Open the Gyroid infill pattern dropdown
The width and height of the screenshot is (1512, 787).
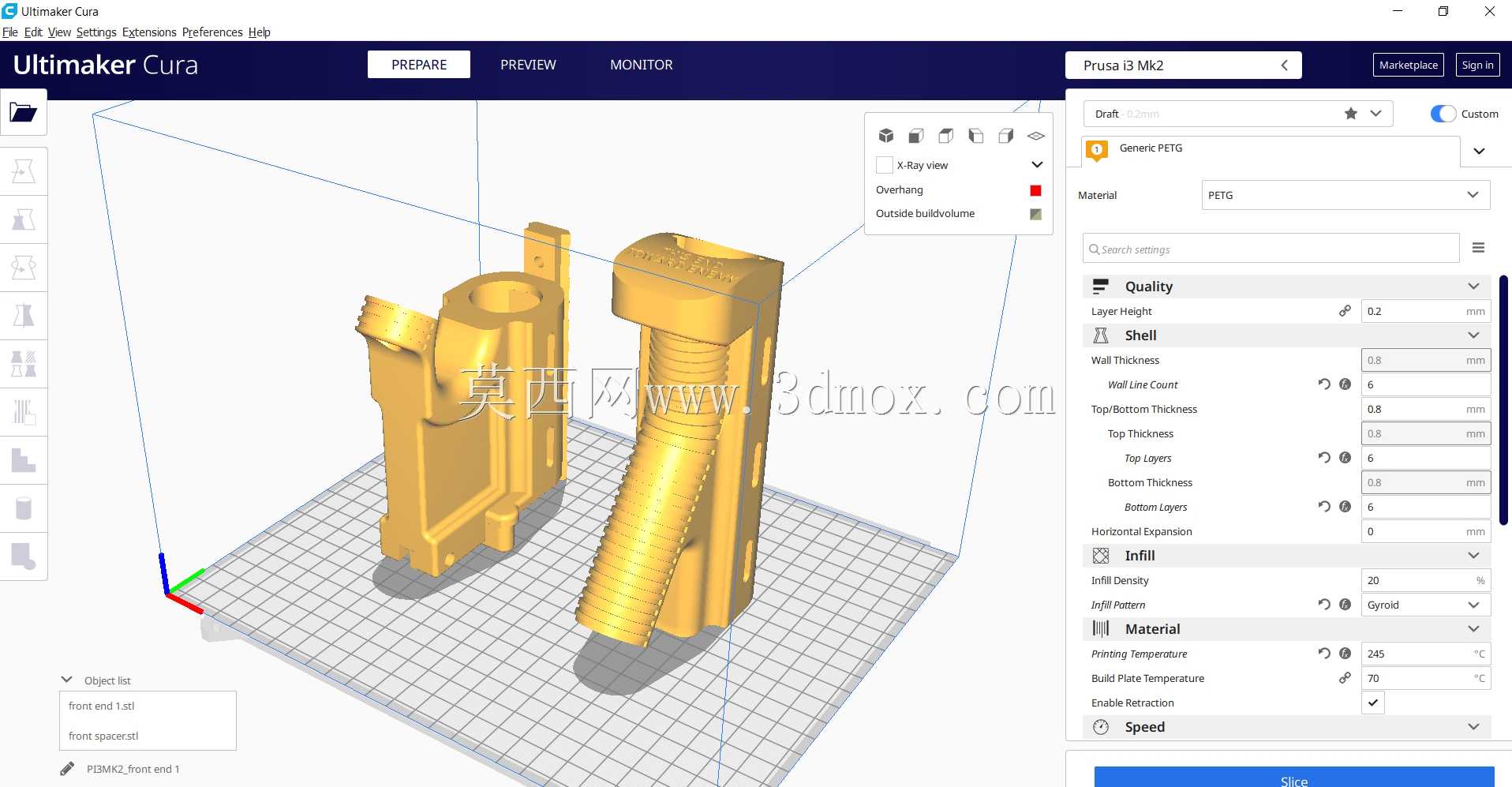pyautogui.click(x=1426, y=605)
